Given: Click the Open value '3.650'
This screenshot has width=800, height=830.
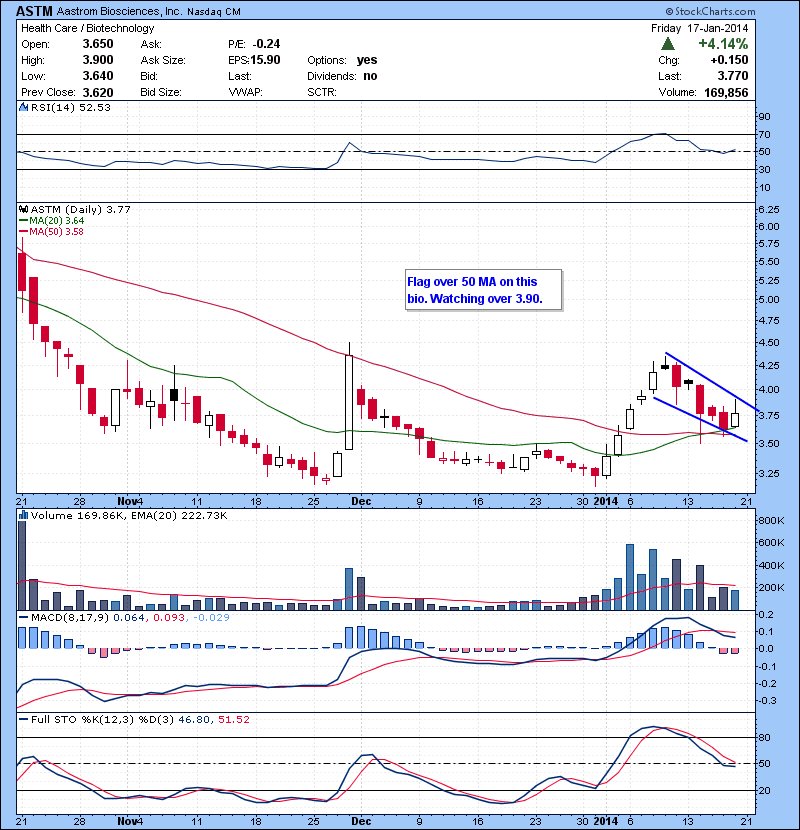Looking at the screenshot, I should coord(98,44).
